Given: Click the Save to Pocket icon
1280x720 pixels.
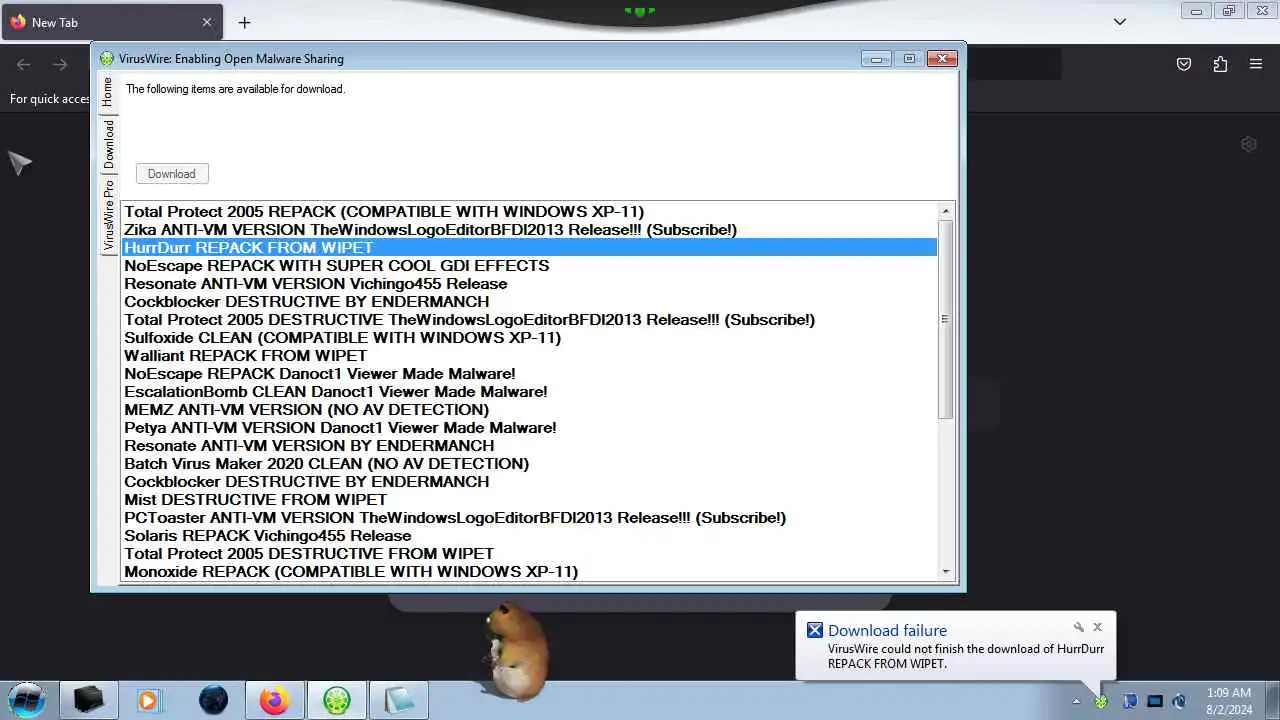Looking at the screenshot, I should (x=1184, y=64).
